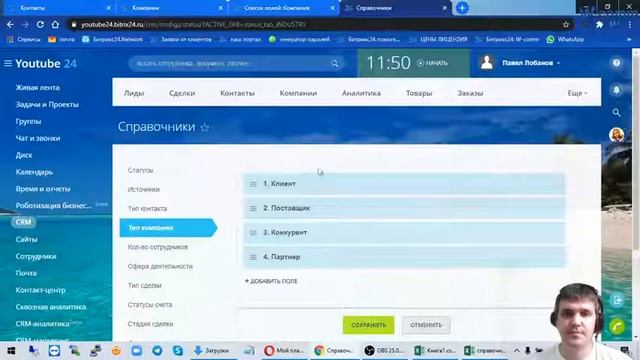640x360 pixels.
Task: Open the Windows Start menu
Action: coord(11,350)
